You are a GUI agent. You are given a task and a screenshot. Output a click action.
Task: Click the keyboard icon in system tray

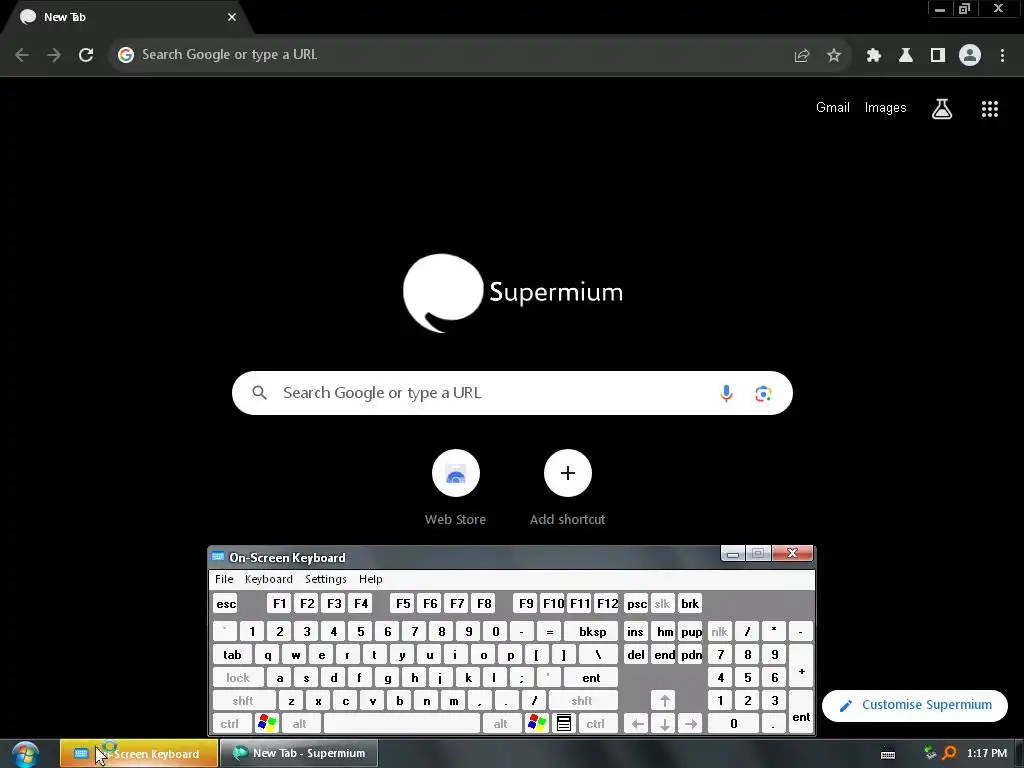(888, 754)
